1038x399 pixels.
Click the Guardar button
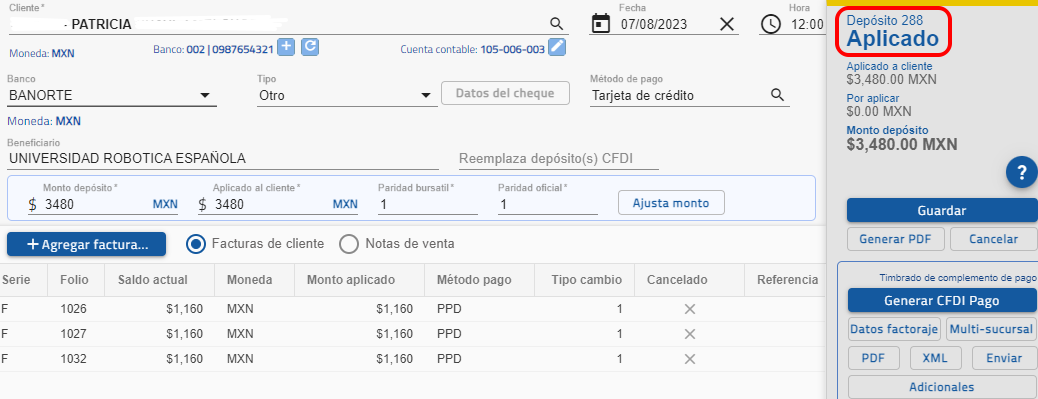[x=941, y=210]
